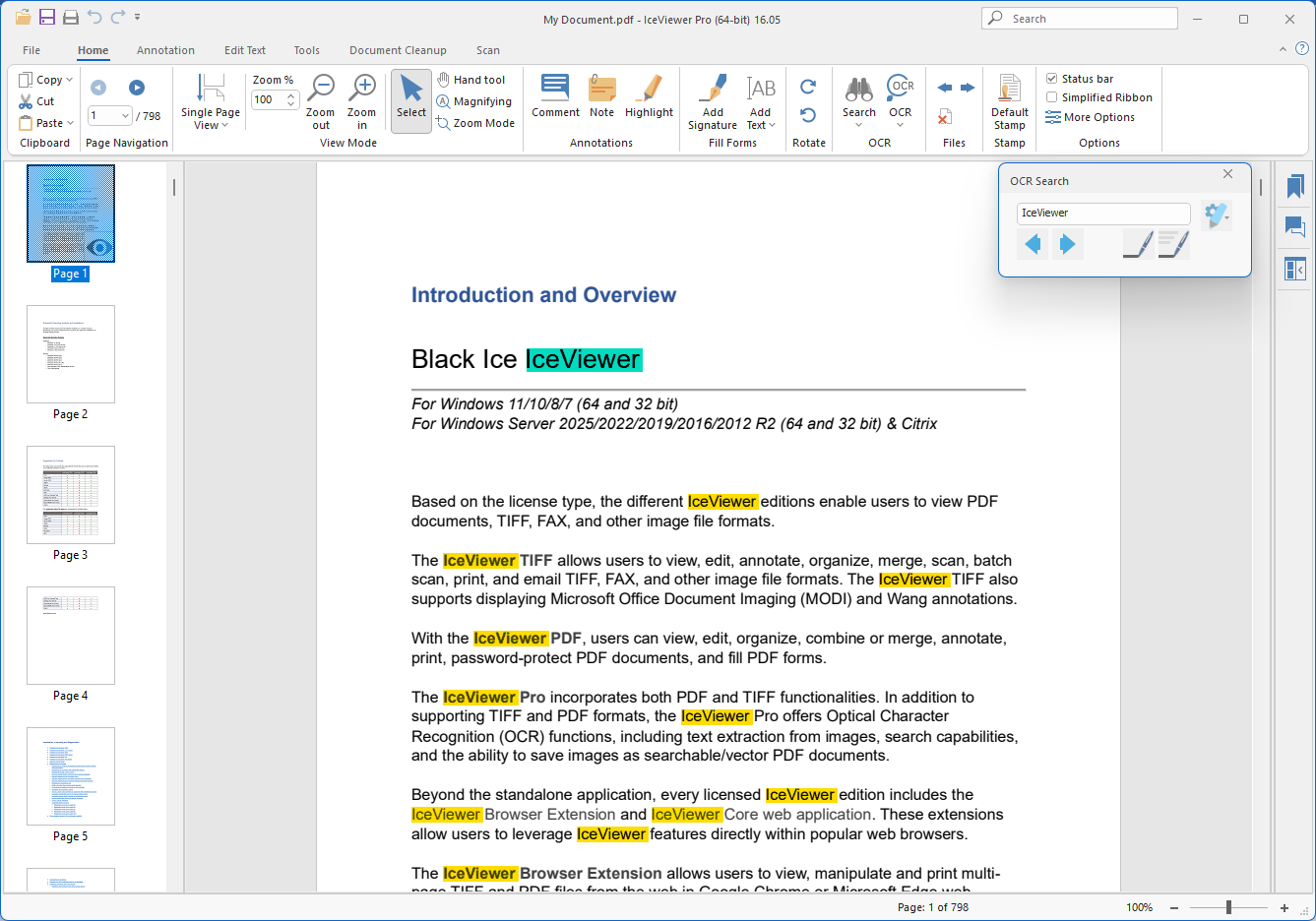This screenshot has height=921, width=1316.
Task: Open a file with the folder icon
Action: click(23, 18)
